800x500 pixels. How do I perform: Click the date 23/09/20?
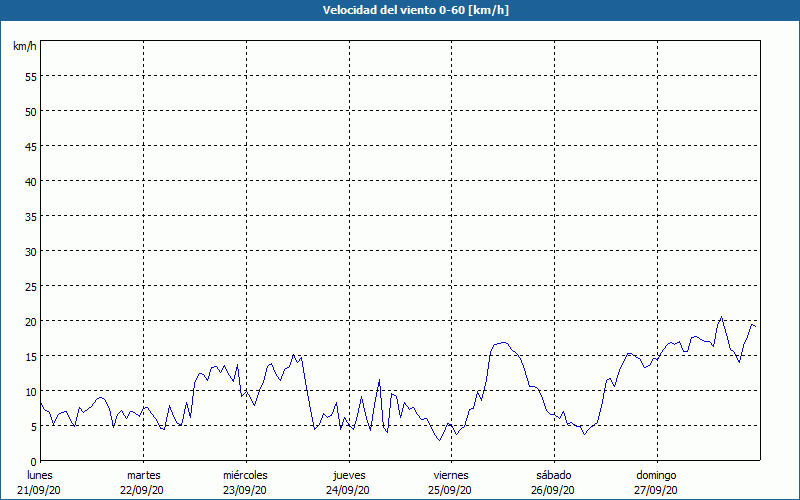245,490
